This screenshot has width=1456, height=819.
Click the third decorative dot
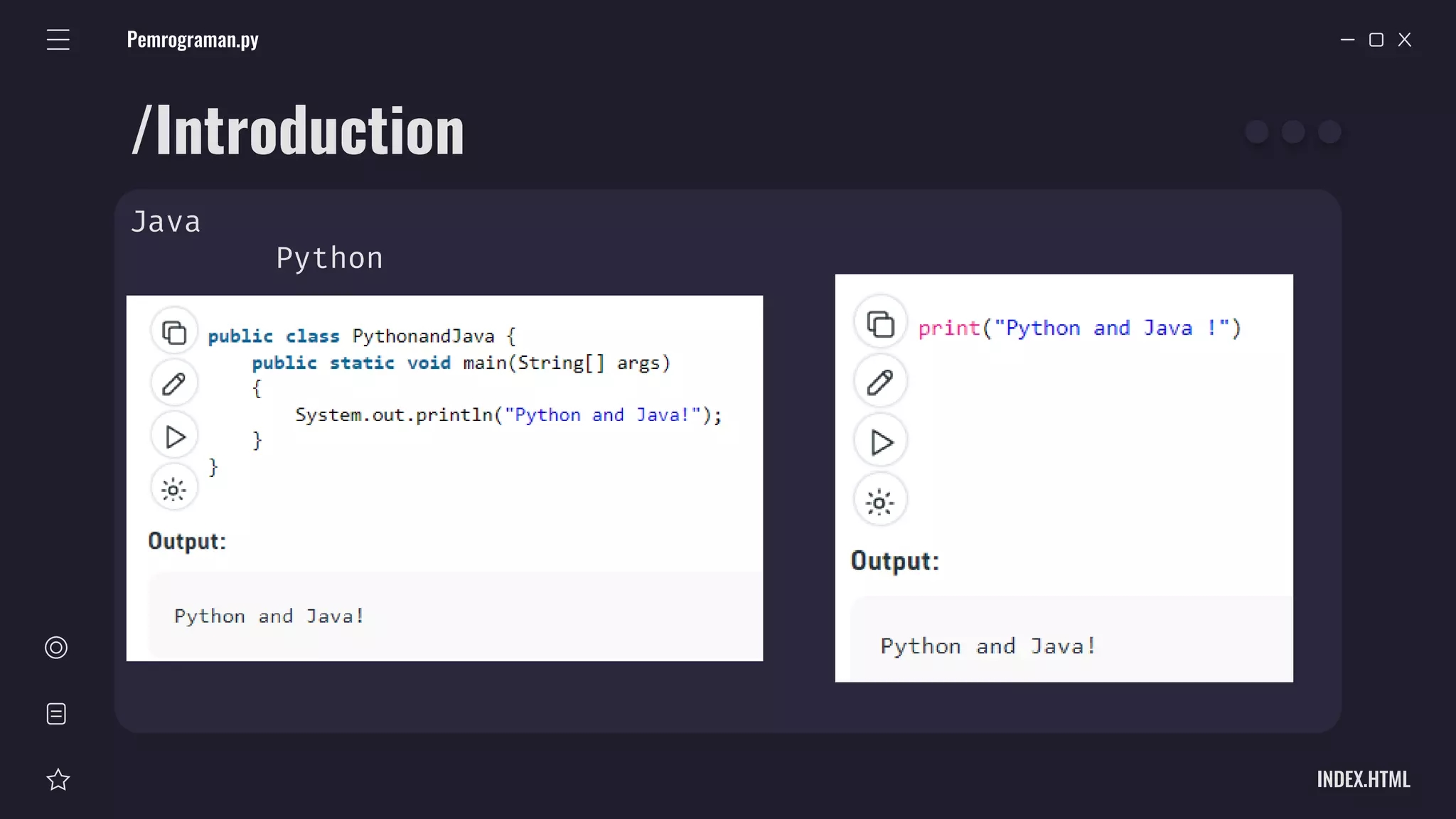pyautogui.click(x=1329, y=132)
